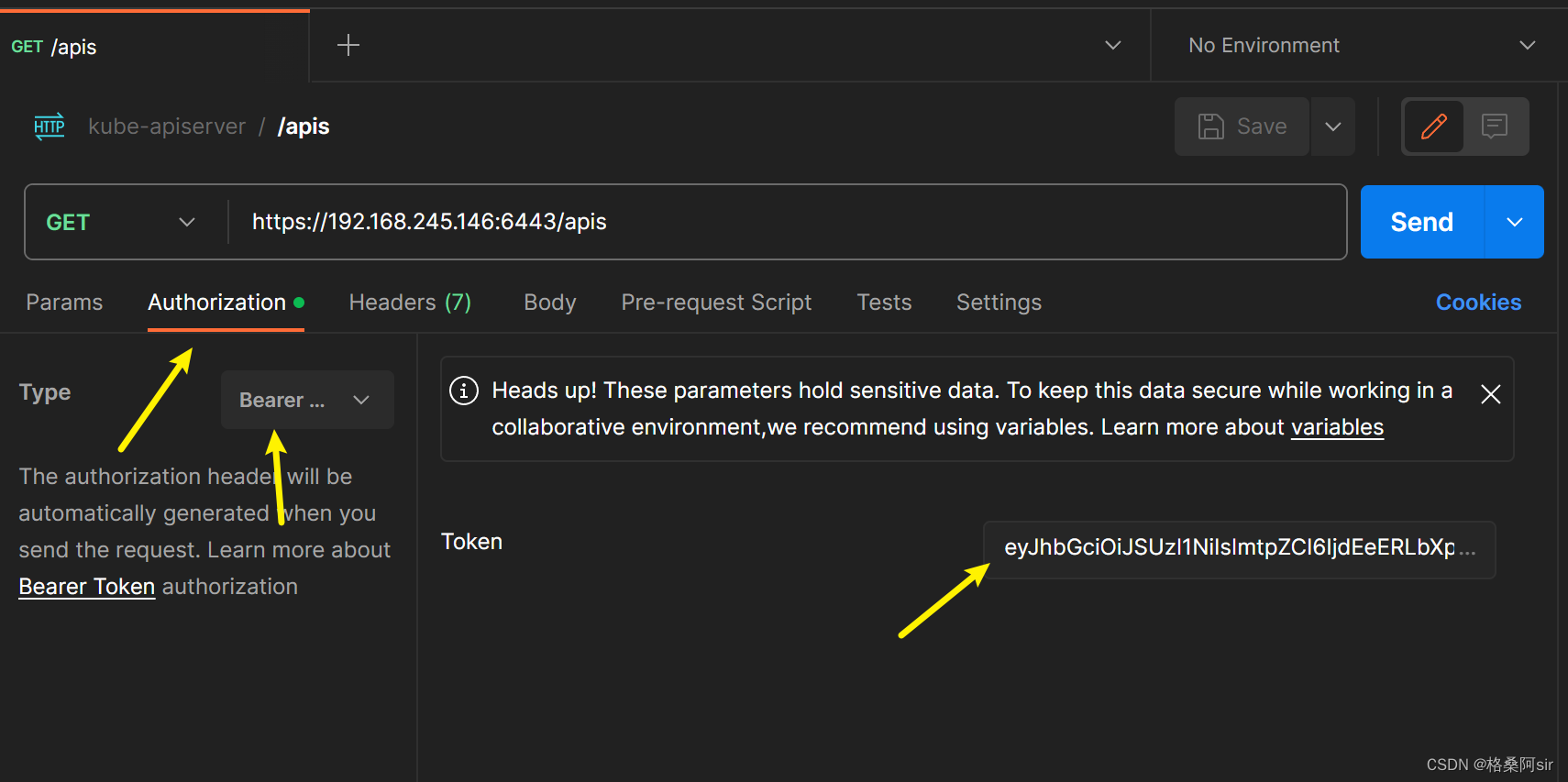Click the Send button

tap(1422, 222)
